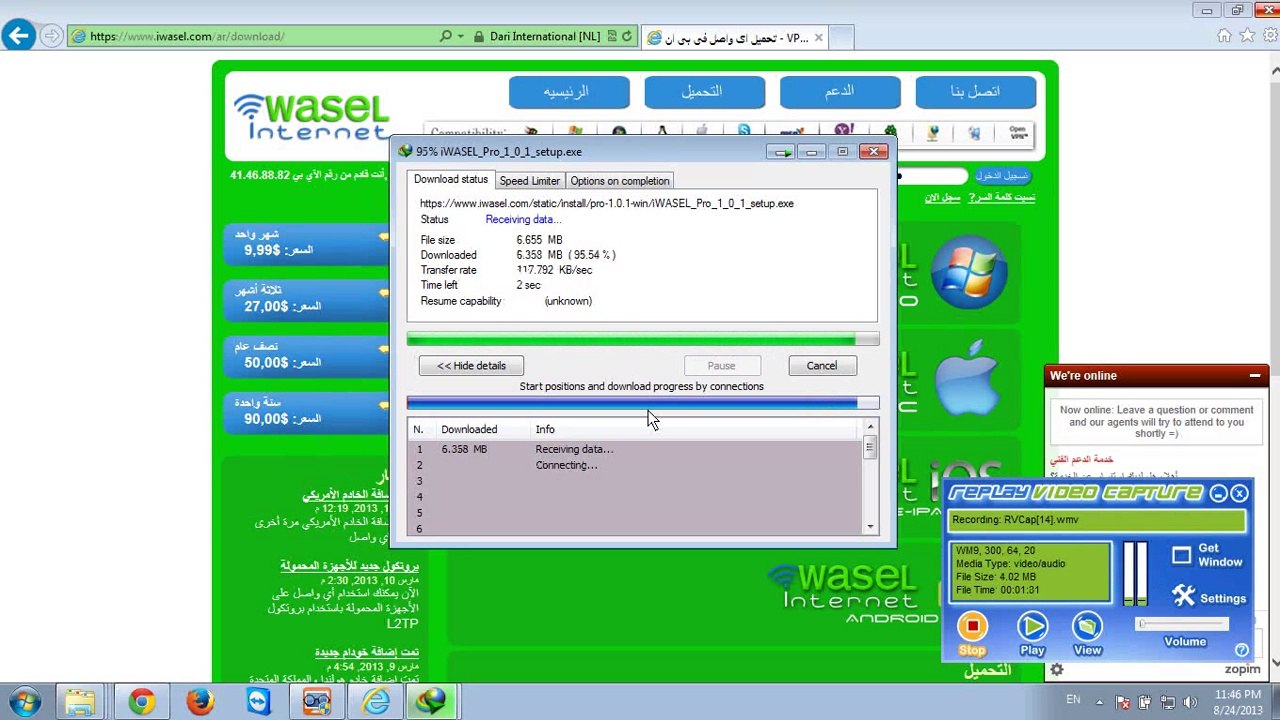The width and height of the screenshot is (1280, 720).
Task: Launch Google Chrome from taskbar
Action: click(141, 702)
